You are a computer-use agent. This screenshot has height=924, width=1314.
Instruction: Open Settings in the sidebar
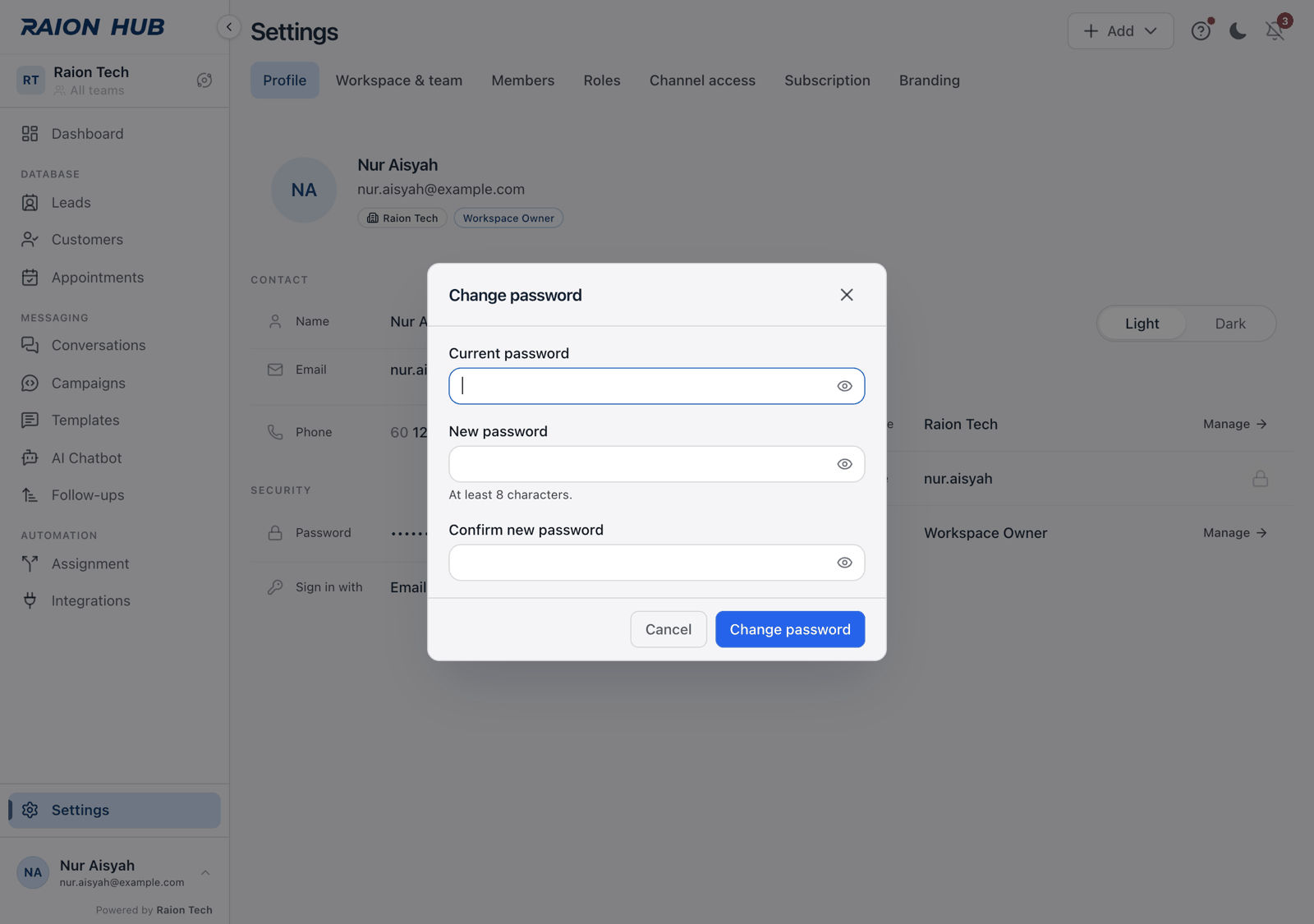click(114, 811)
